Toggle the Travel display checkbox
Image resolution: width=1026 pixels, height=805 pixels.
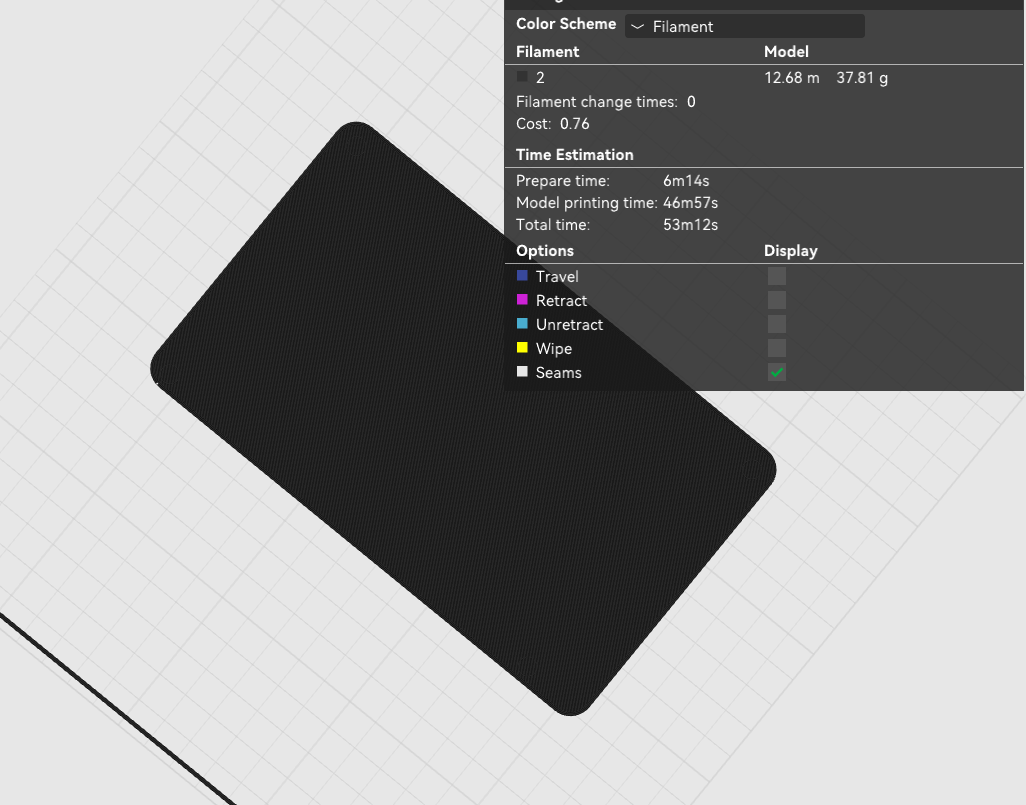[777, 276]
